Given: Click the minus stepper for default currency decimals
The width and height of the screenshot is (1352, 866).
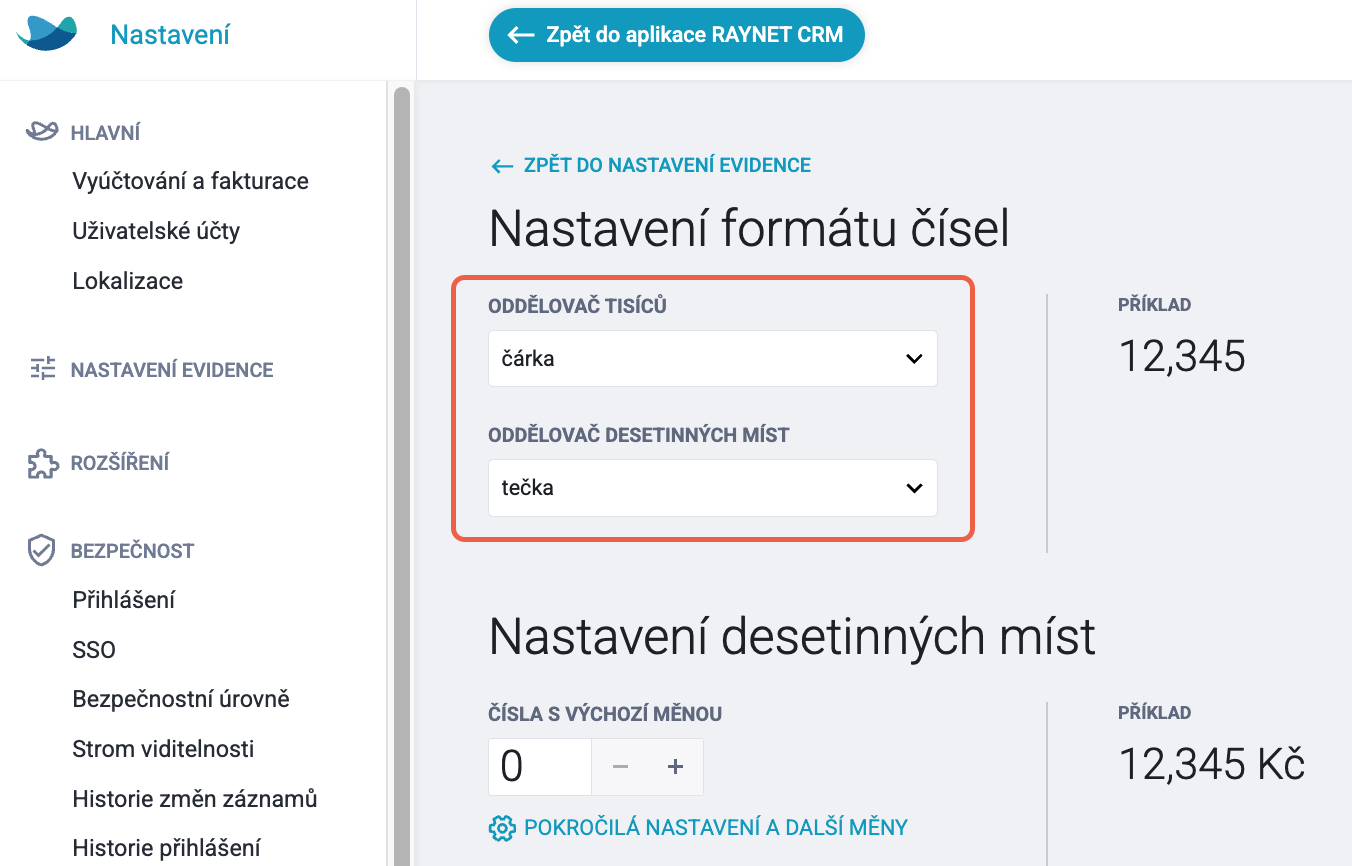Looking at the screenshot, I should 620,767.
